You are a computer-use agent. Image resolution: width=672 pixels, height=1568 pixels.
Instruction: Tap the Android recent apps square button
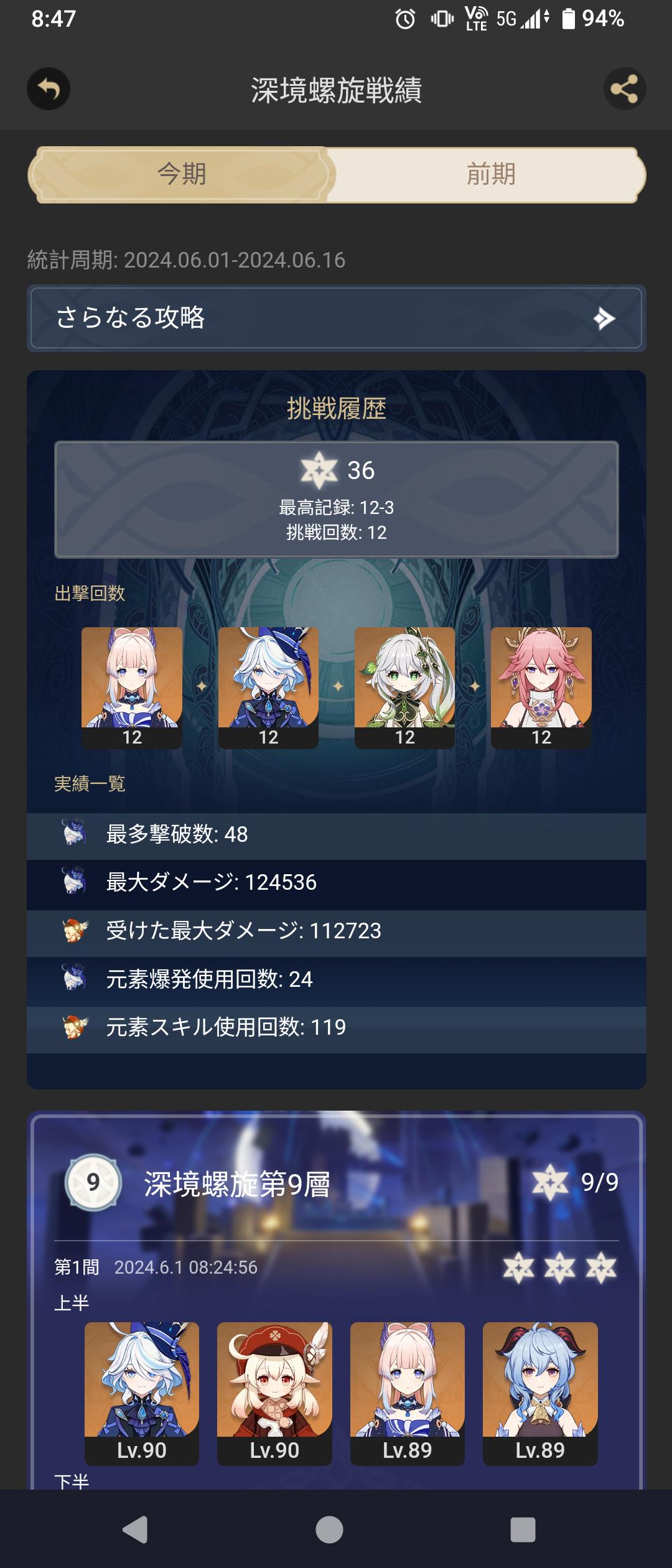coord(523,1529)
